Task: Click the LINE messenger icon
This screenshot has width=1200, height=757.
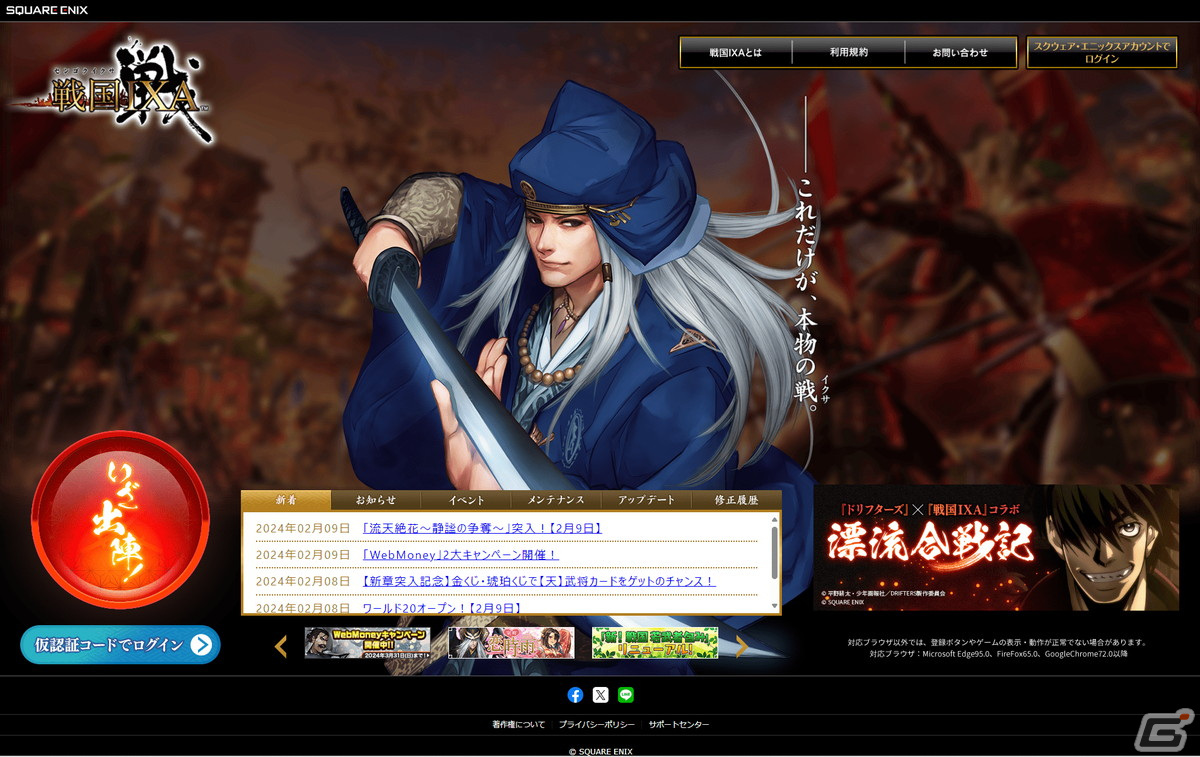Action: tap(626, 694)
